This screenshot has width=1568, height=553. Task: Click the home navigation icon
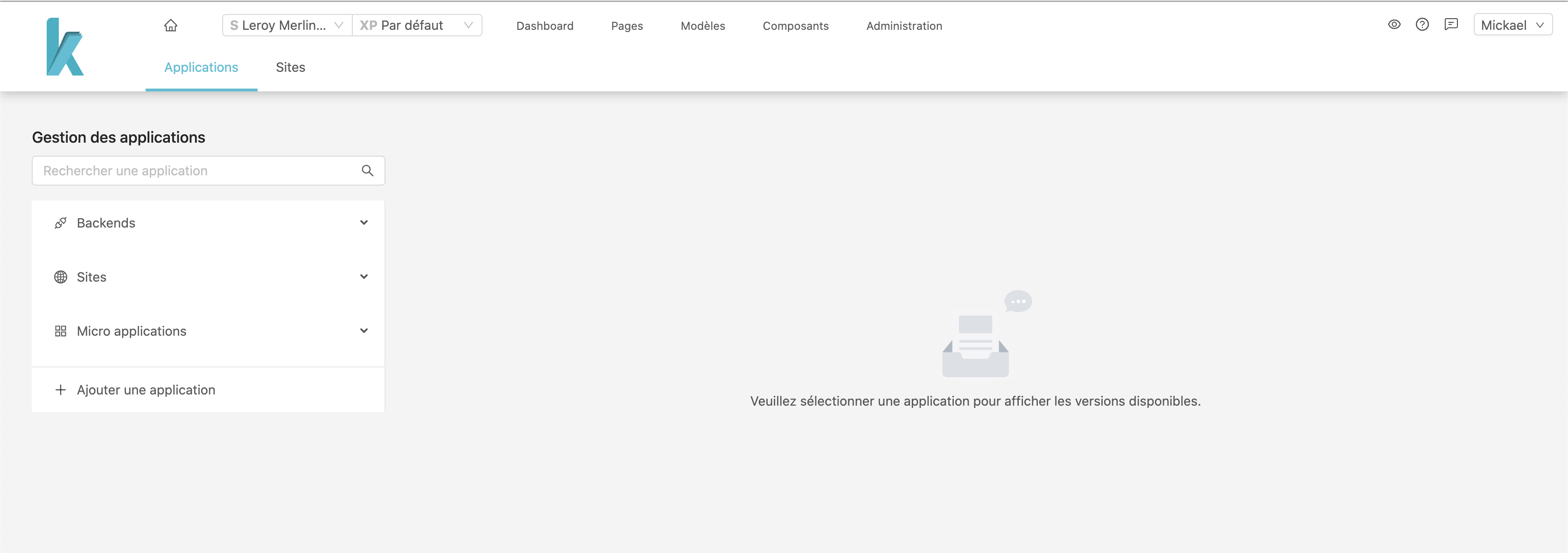pyautogui.click(x=169, y=25)
